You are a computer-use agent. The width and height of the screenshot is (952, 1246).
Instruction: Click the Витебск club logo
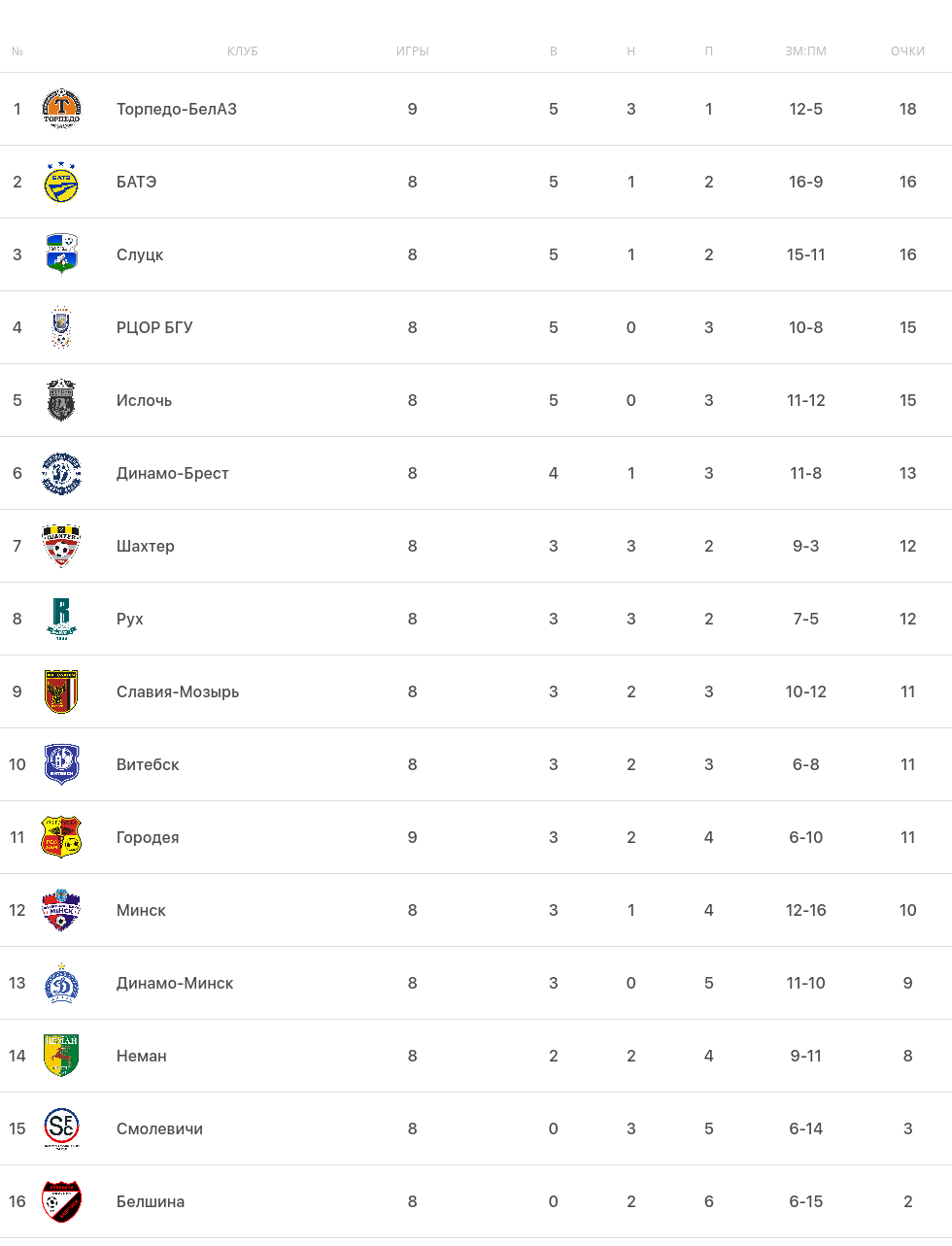61,764
